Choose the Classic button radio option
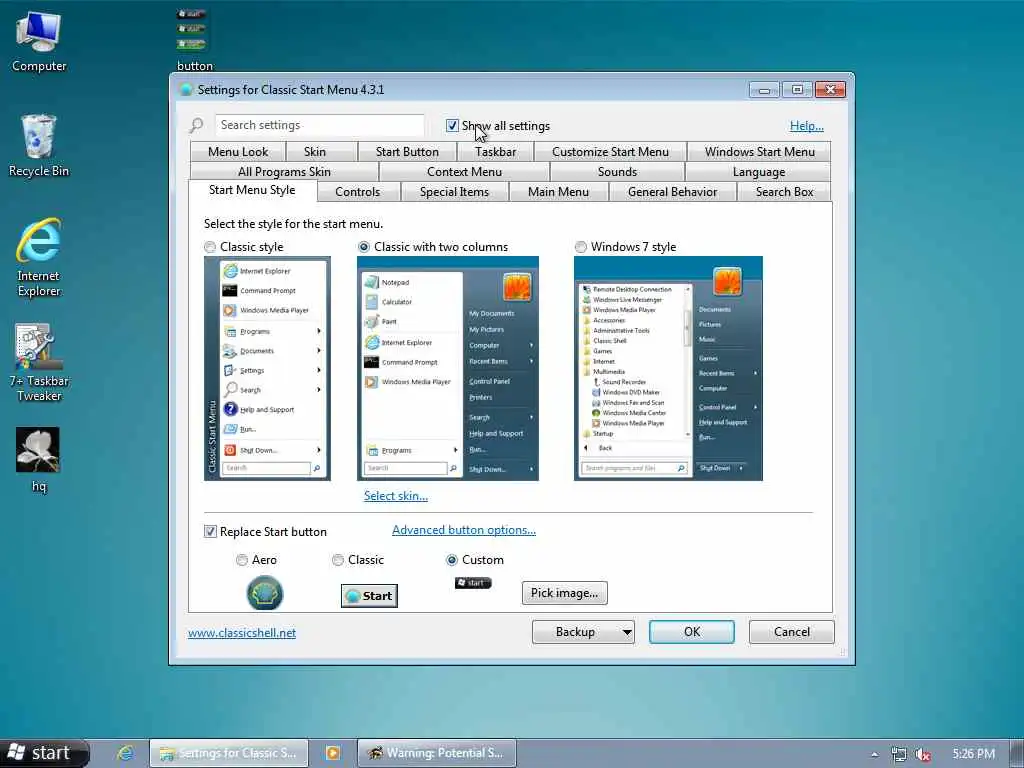 tap(338, 560)
